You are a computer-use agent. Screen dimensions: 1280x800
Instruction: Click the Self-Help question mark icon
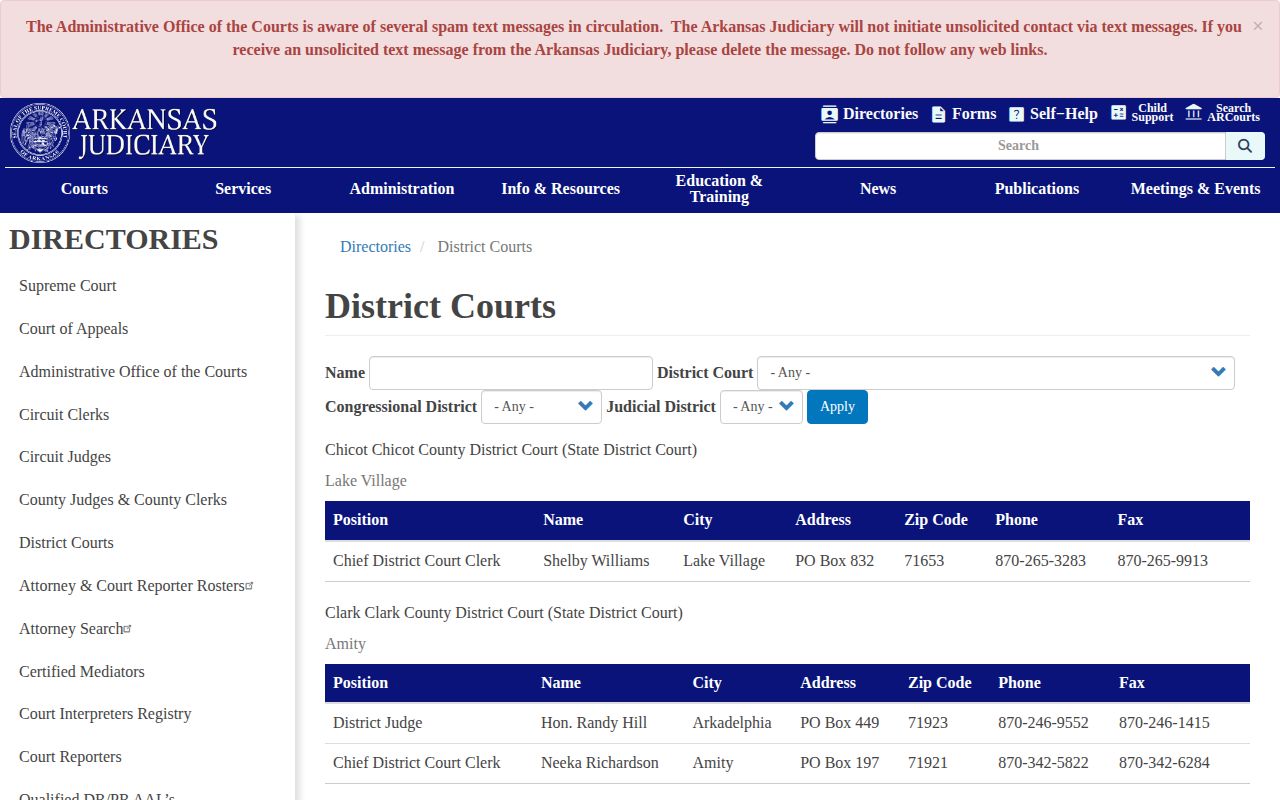[1016, 114]
